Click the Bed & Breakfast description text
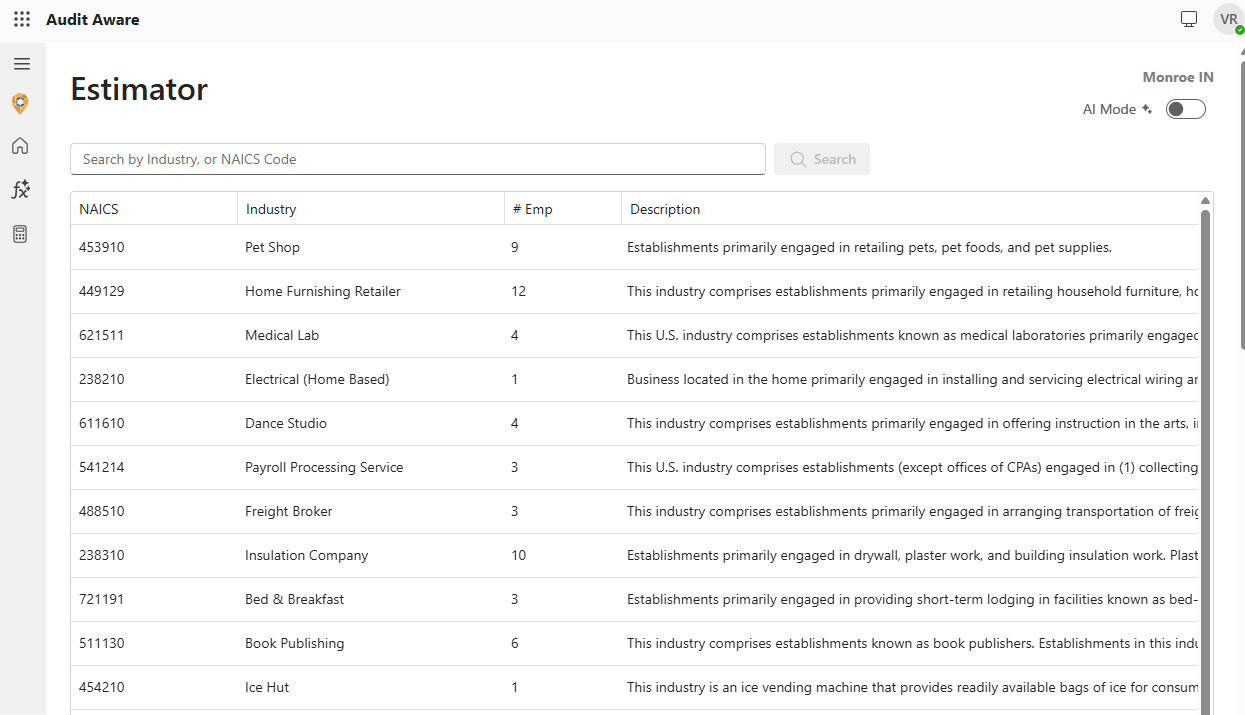This screenshot has height=715, width=1245. [912, 599]
